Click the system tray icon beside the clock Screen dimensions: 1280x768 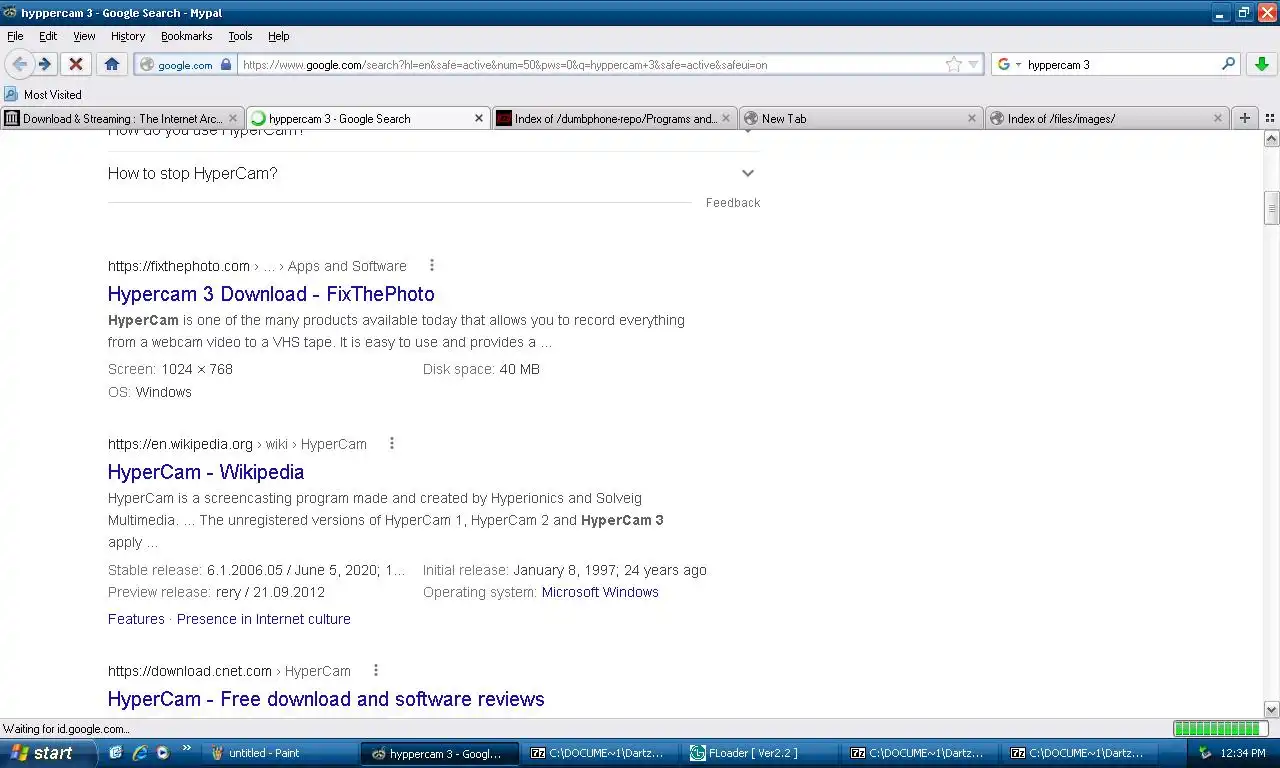pyautogui.click(x=1205, y=753)
